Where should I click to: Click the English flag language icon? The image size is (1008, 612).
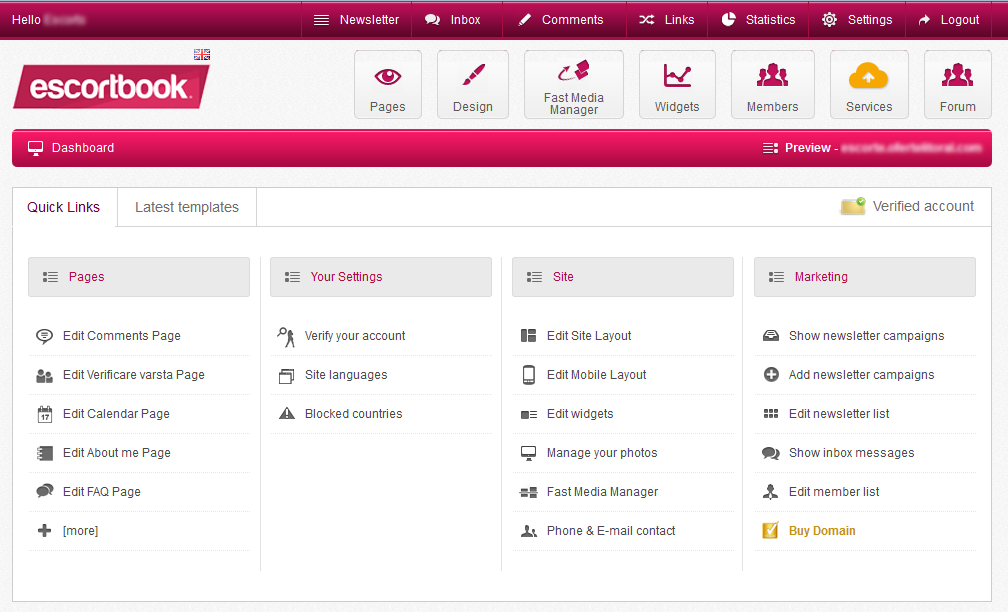pos(202,55)
